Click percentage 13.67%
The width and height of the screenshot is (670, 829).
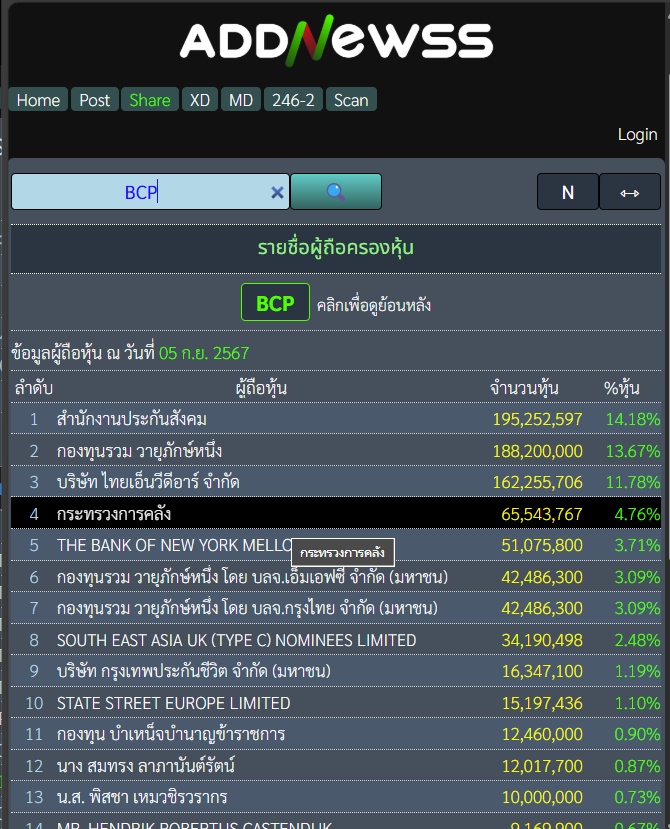click(633, 451)
